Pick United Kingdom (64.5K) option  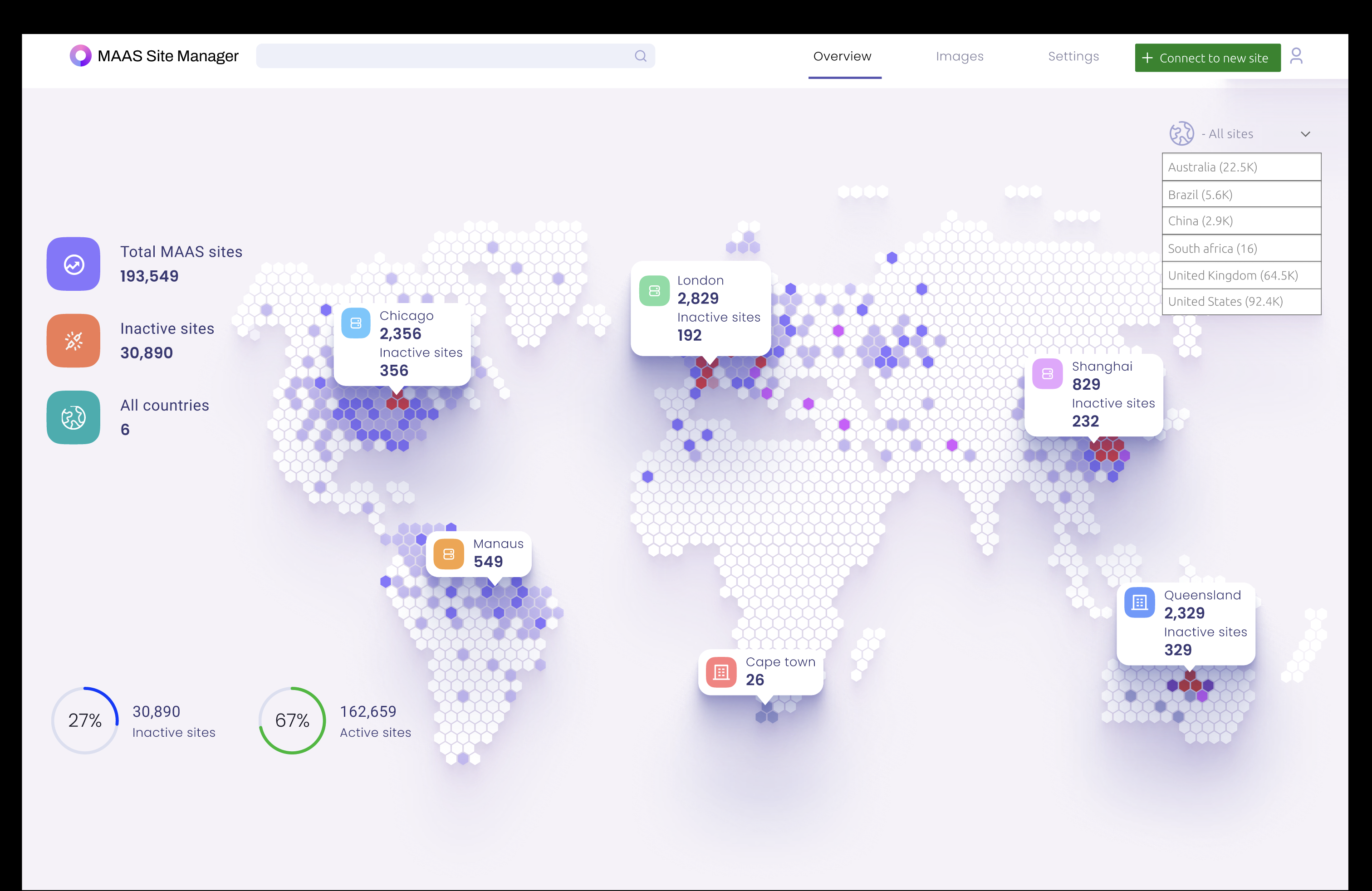click(1242, 275)
